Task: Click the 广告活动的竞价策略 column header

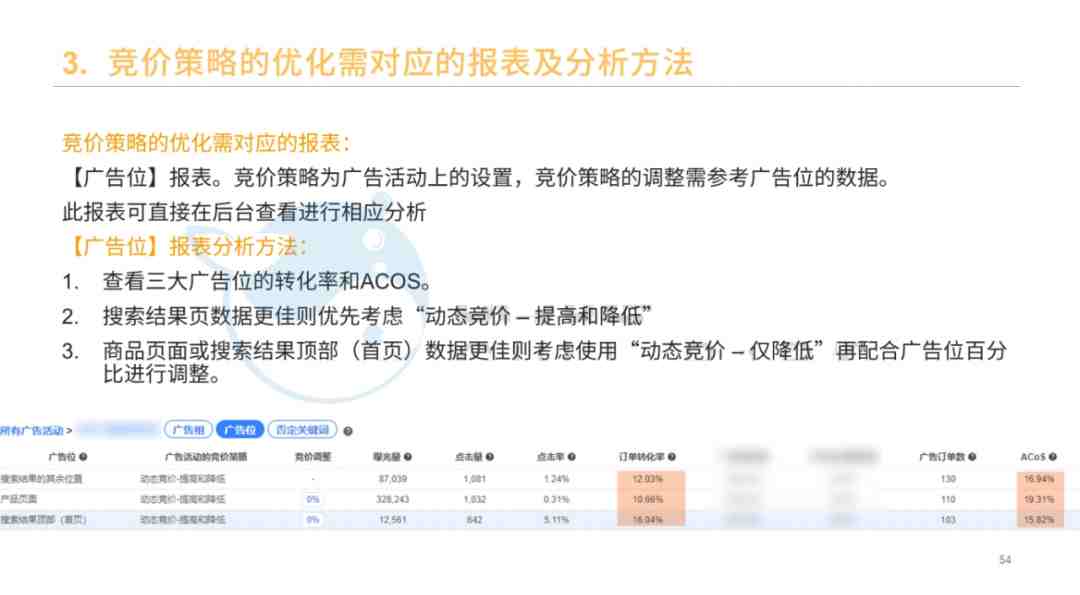Action: coord(206,457)
